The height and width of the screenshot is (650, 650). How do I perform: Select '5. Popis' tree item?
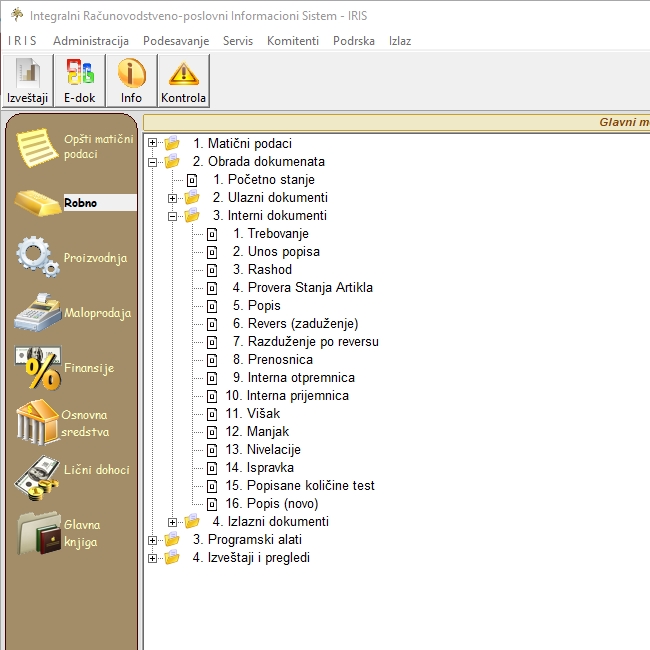point(257,306)
